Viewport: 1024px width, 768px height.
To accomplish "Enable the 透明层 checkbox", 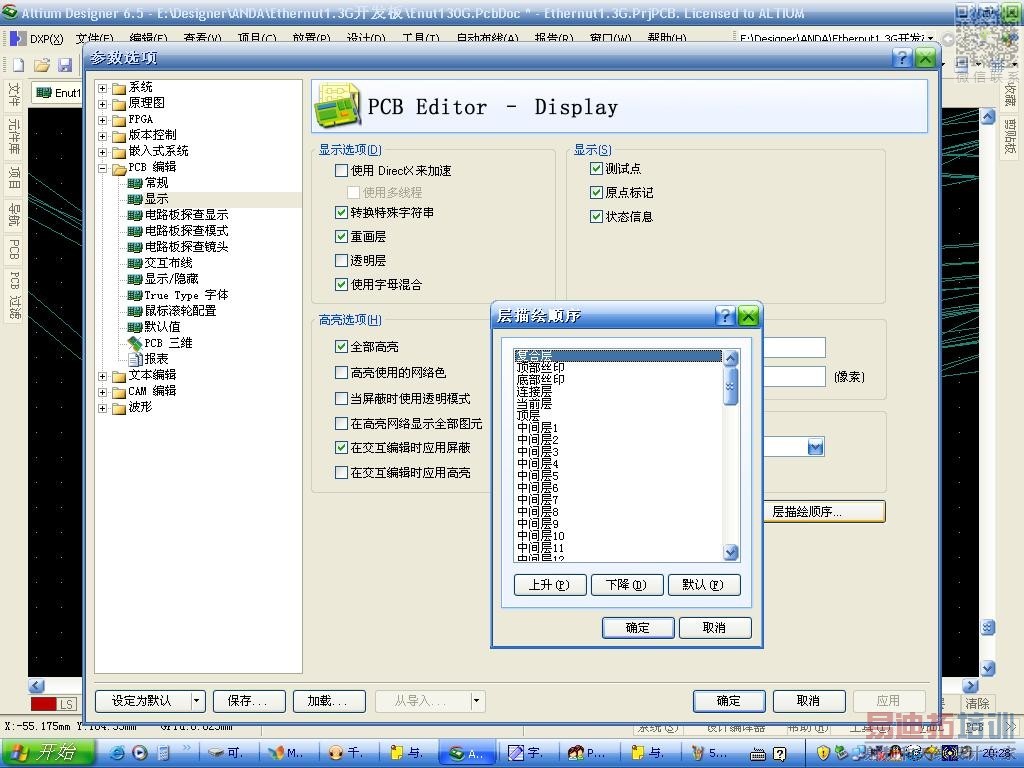I will pos(341,261).
